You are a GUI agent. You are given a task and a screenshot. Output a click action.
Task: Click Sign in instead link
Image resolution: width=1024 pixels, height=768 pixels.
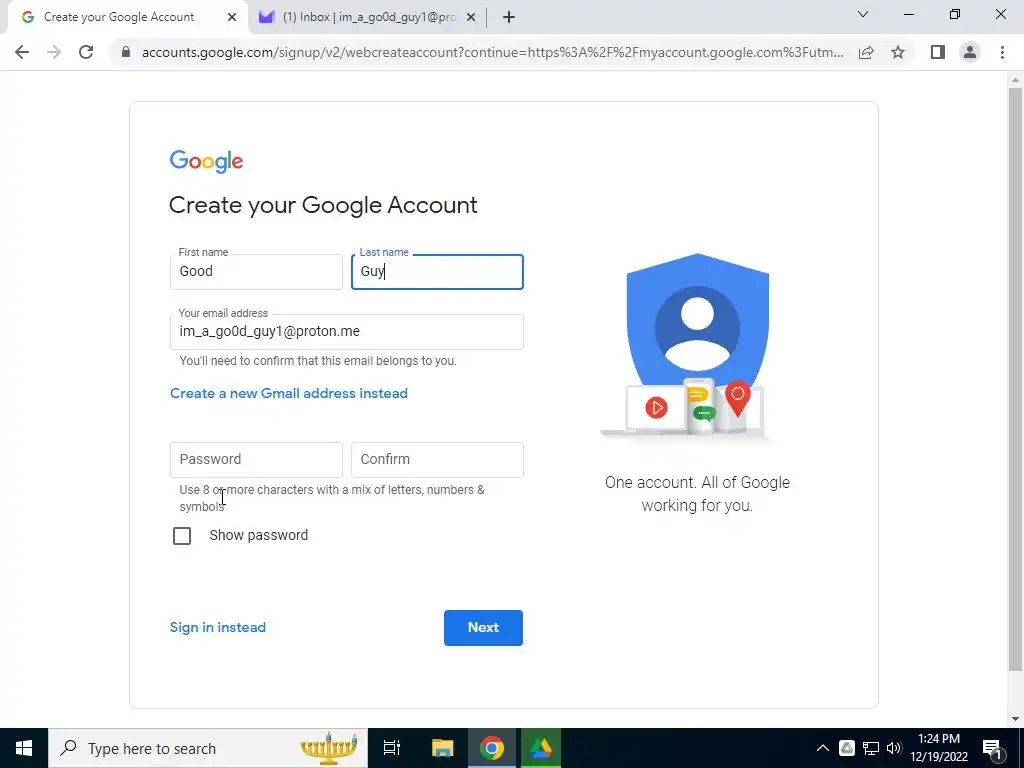[217, 628]
